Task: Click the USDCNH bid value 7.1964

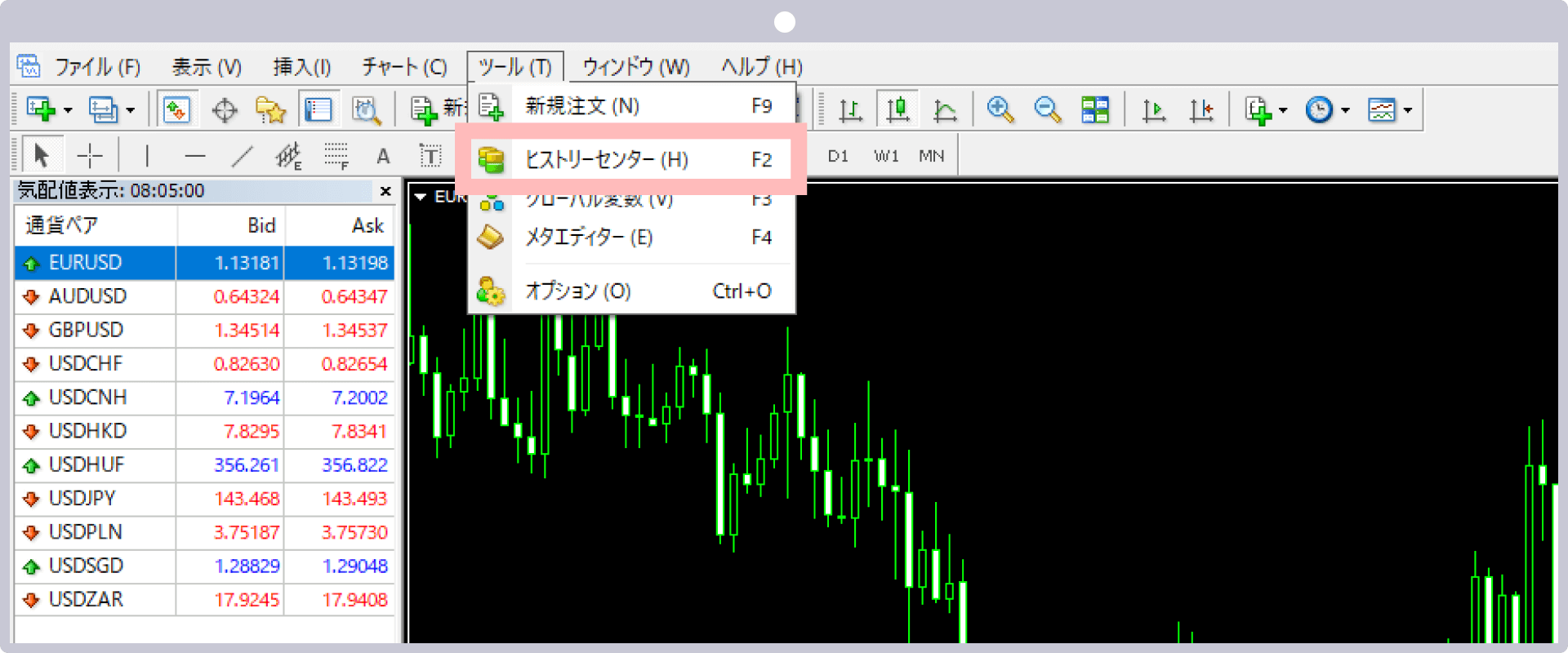Action: tap(252, 398)
